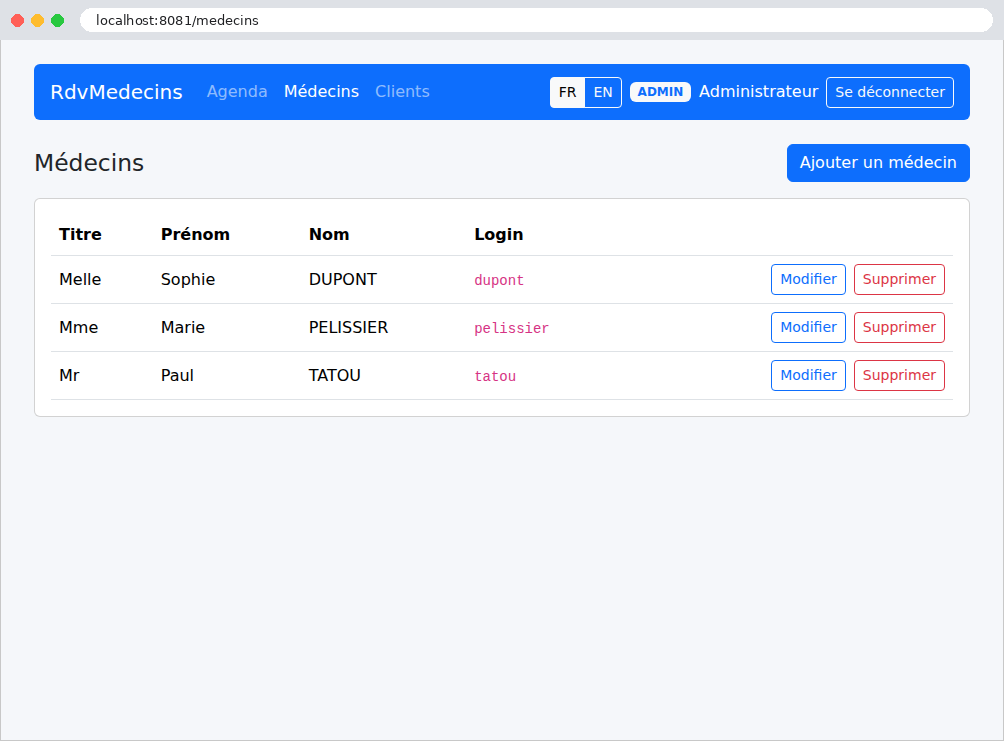Image resolution: width=1004 pixels, height=741 pixels.
Task: Select the login text "dupont"
Action: click(x=499, y=280)
